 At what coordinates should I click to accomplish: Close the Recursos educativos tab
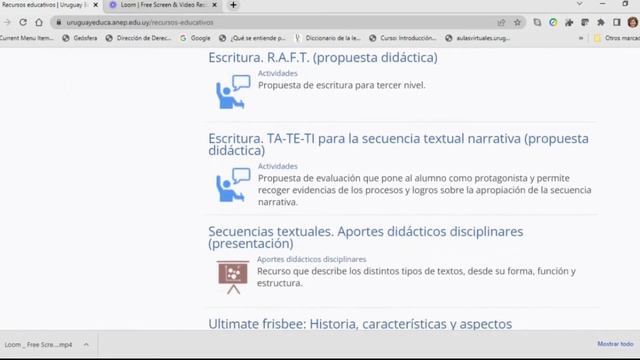tap(96, 5)
